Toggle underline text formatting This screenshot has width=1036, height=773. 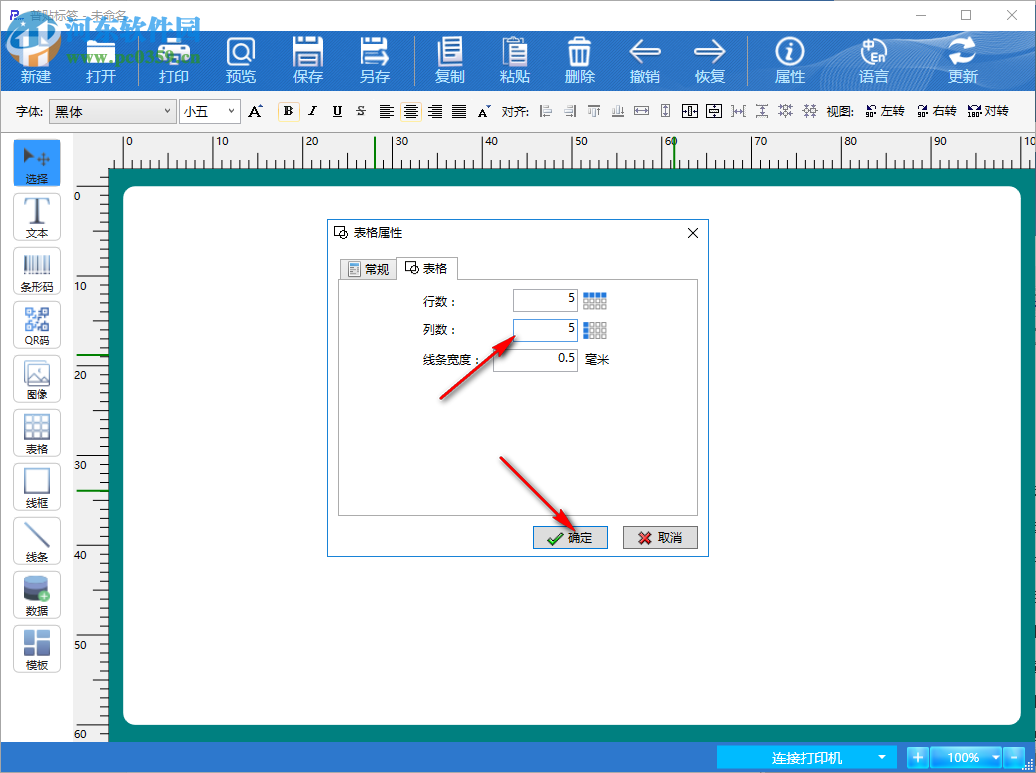pos(337,111)
